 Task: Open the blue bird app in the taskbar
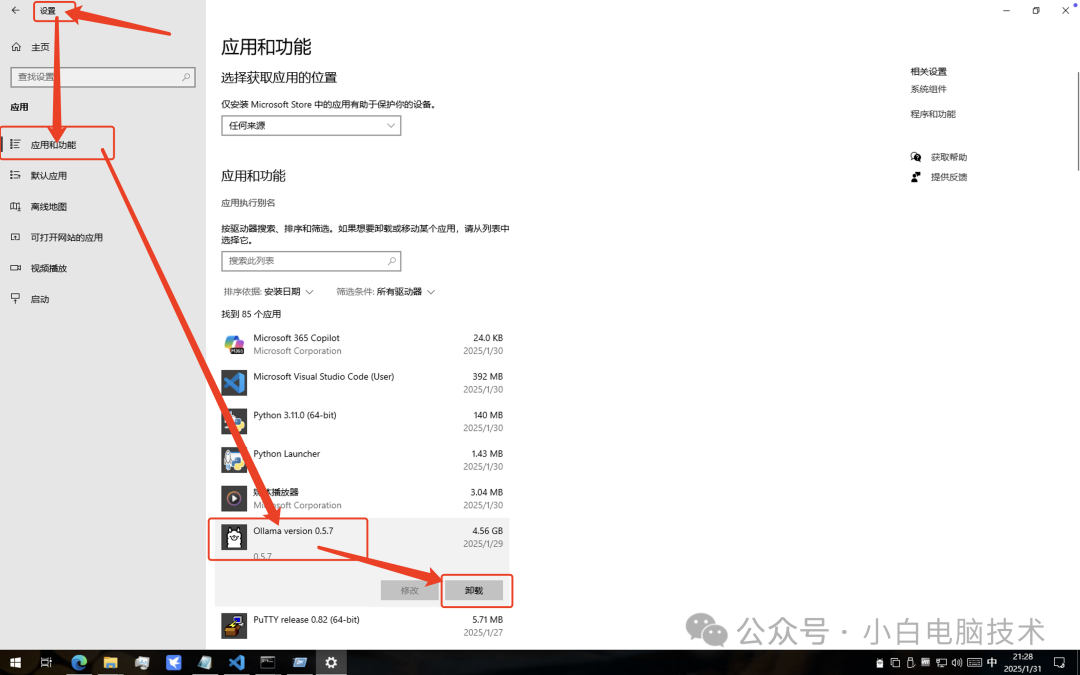point(174,663)
